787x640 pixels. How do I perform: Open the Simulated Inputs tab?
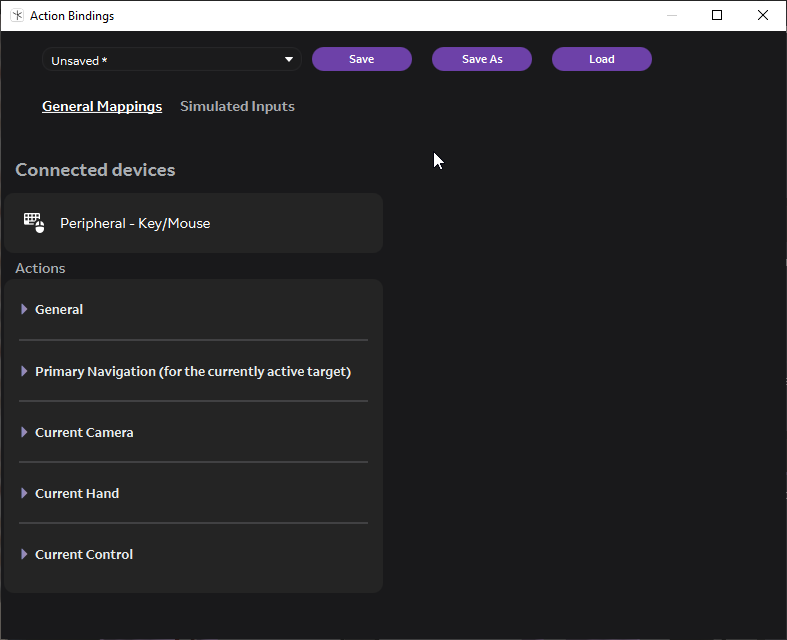[237, 106]
